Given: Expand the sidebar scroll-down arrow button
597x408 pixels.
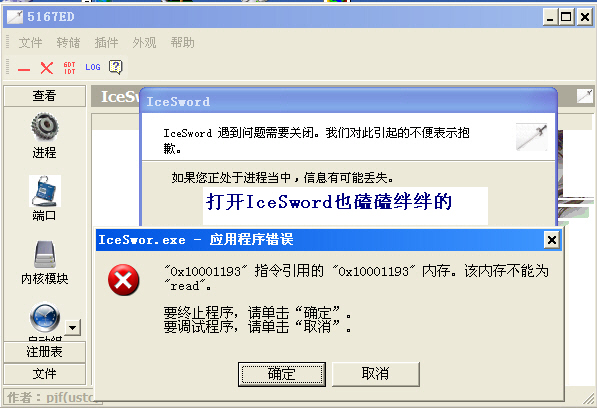Looking at the screenshot, I should coord(73,327).
